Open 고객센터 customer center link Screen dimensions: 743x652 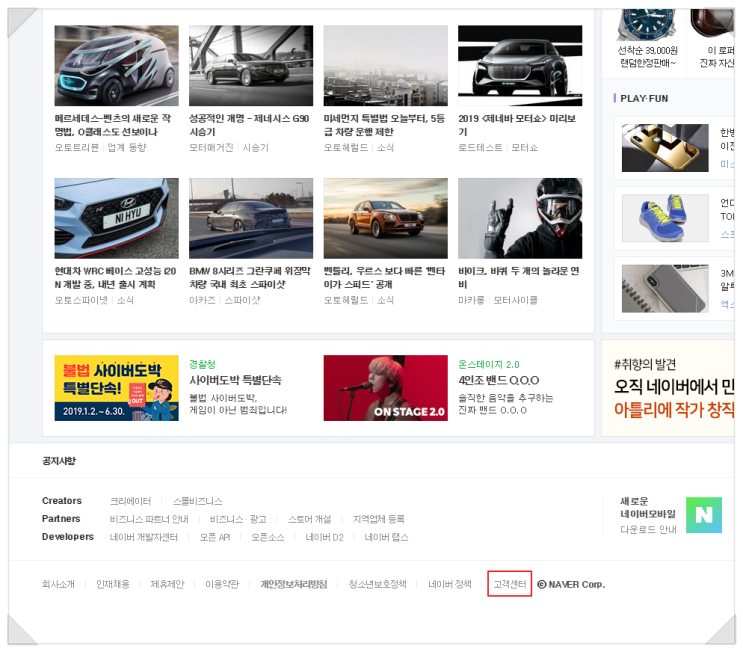pos(510,584)
